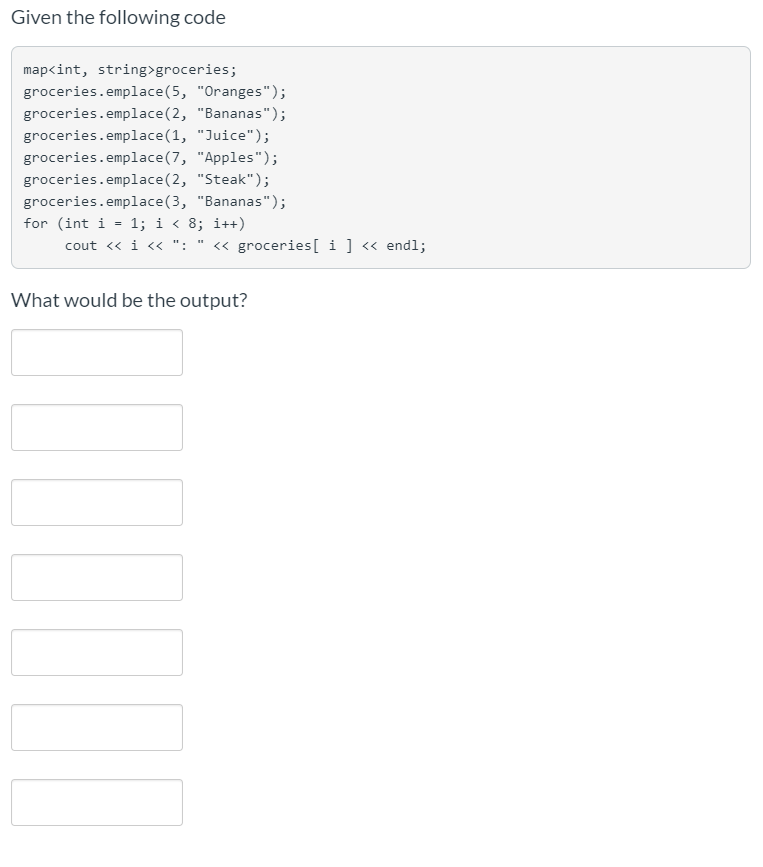This screenshot has height=867, width=763.
Task: Click the fifth answer input box
Action: pyautogui.click(x=96, y=651)
